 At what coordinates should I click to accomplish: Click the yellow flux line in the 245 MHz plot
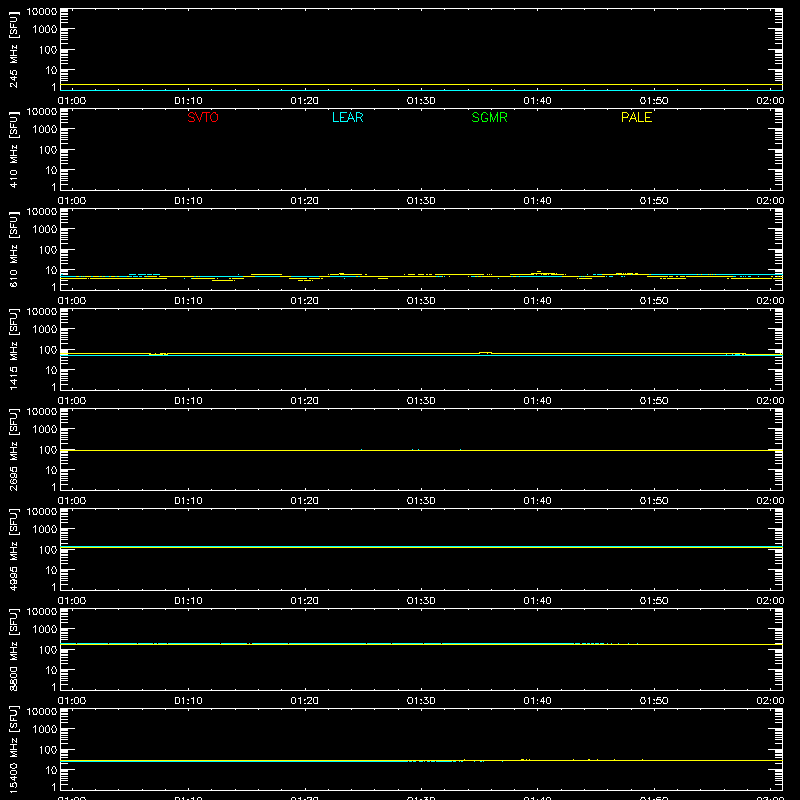(421, 85)
